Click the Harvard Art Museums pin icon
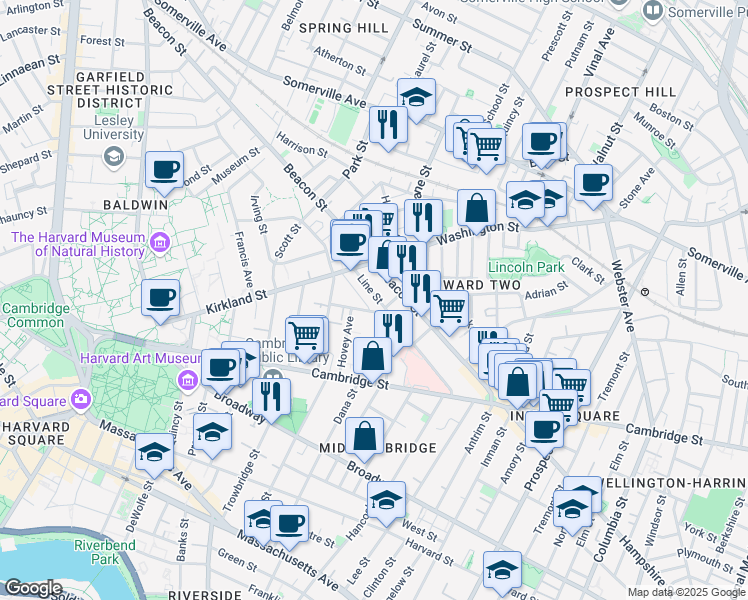The height and width of the screenshot is (600, 748). 187,380
